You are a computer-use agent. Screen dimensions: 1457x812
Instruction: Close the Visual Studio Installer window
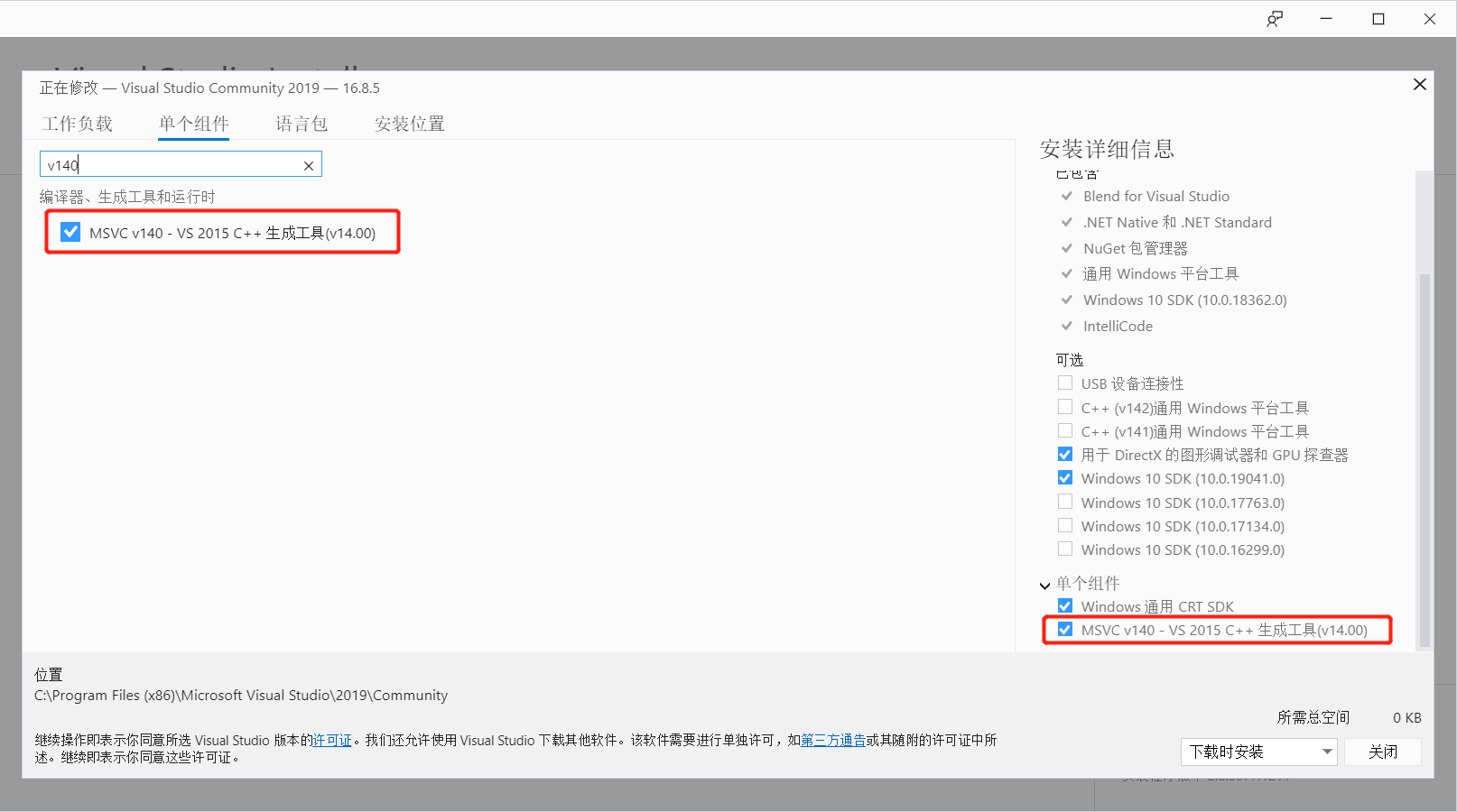pos(1430,19)
